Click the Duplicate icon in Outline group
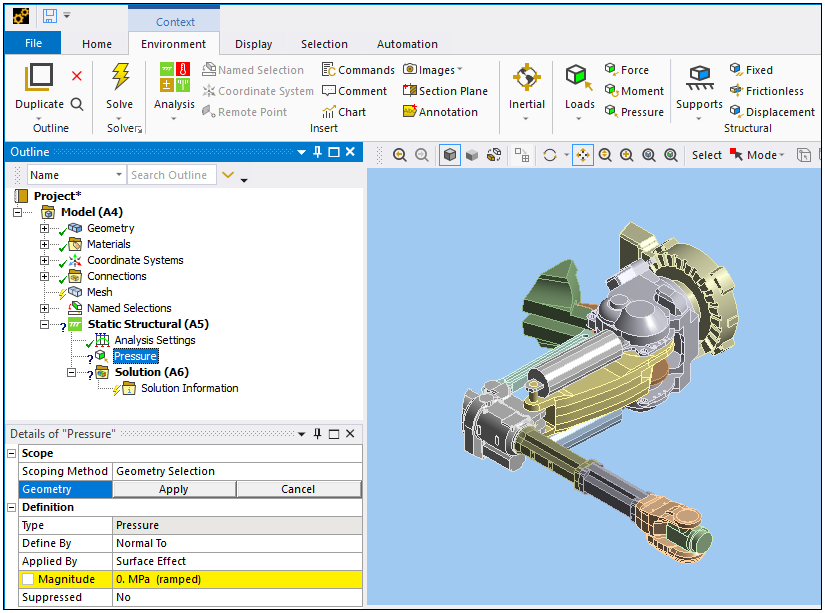This screenshot has height=613, width=825. 39,78
